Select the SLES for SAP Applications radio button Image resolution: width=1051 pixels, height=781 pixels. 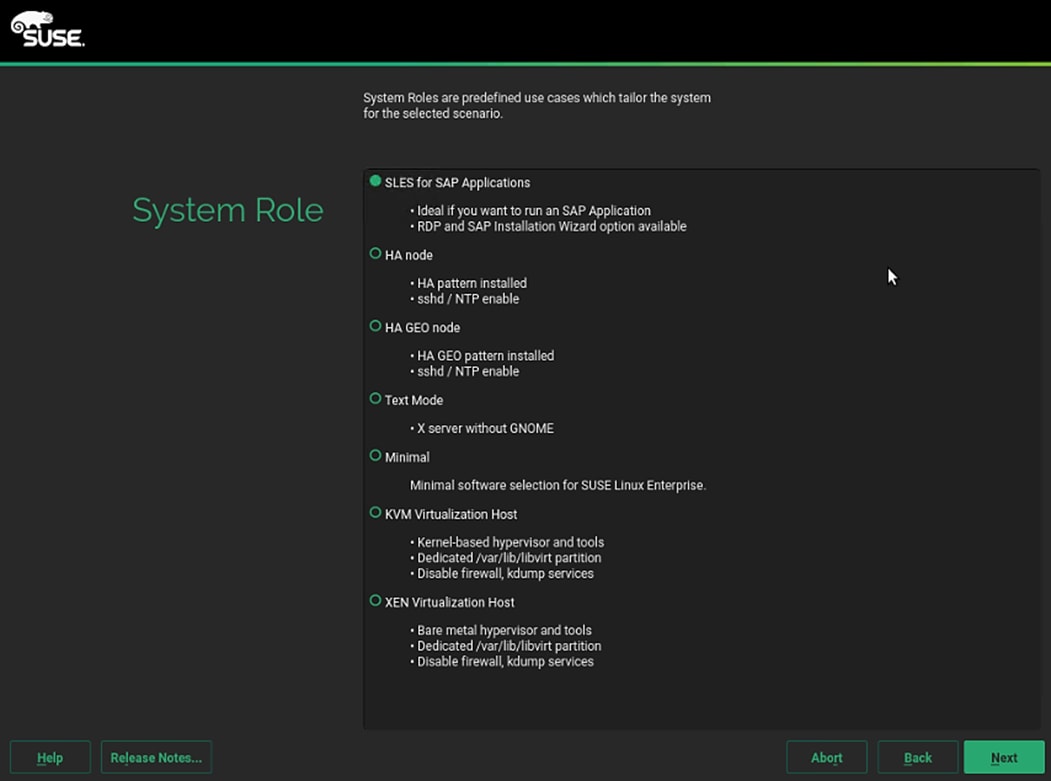[376, 182]
